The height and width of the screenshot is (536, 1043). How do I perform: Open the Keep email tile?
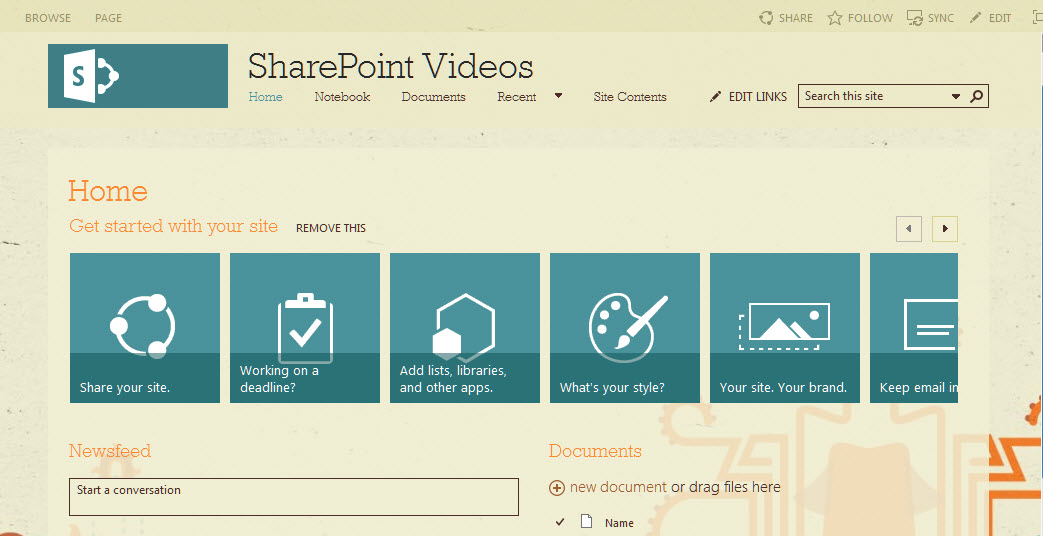coord(914,328)
